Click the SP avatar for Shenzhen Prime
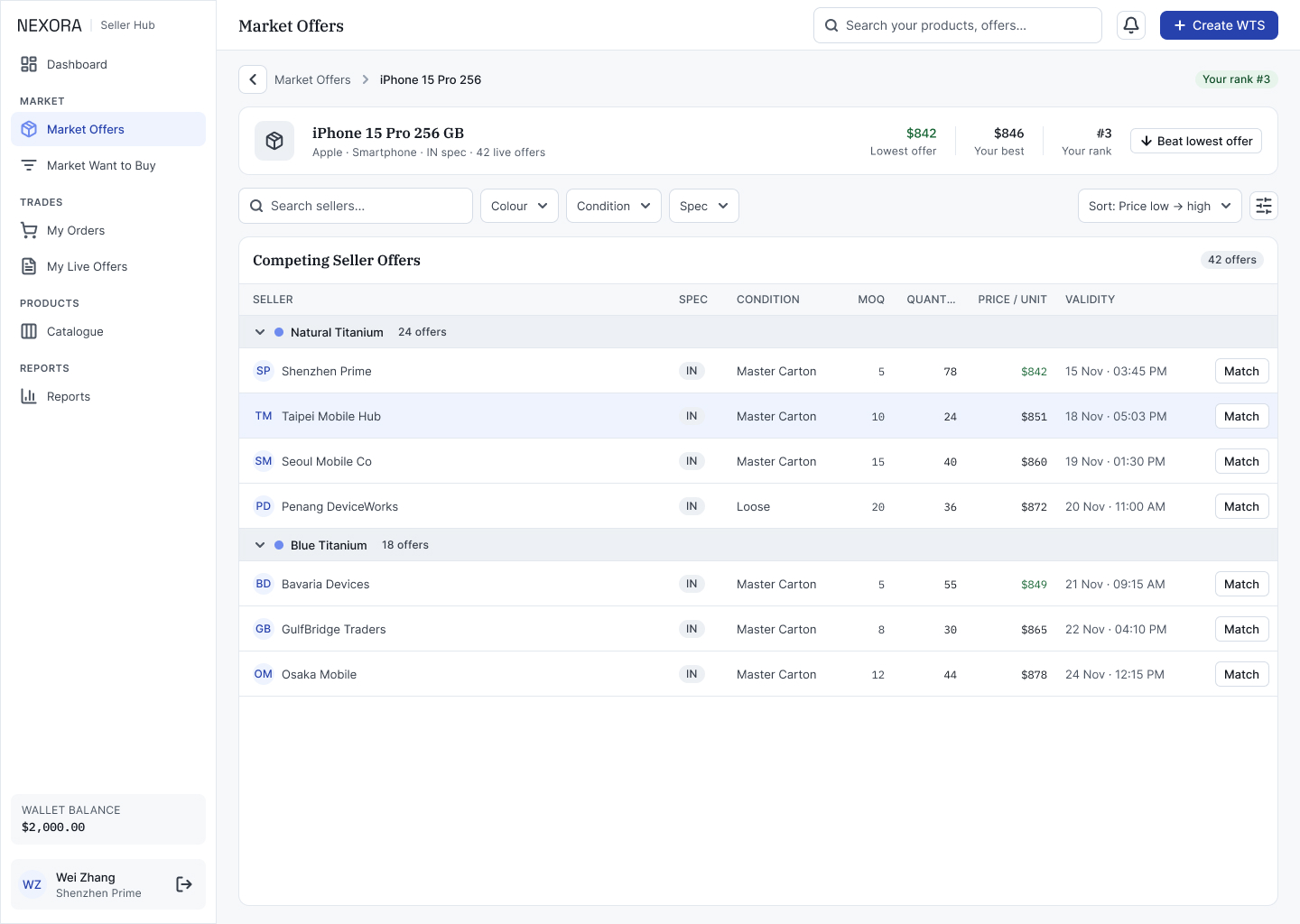This screenshot has height=924, width=1300. pos(264,371)
